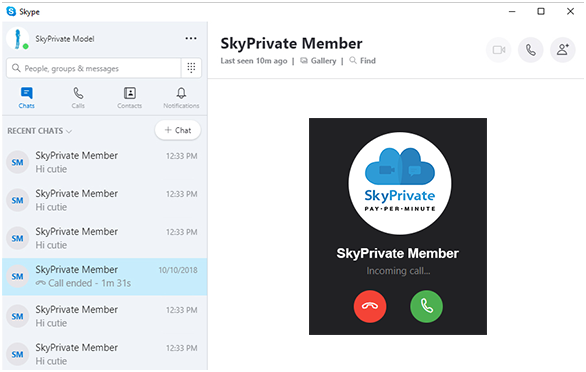
Task: Switch to the Chats tab
Action: pos(27,98)
